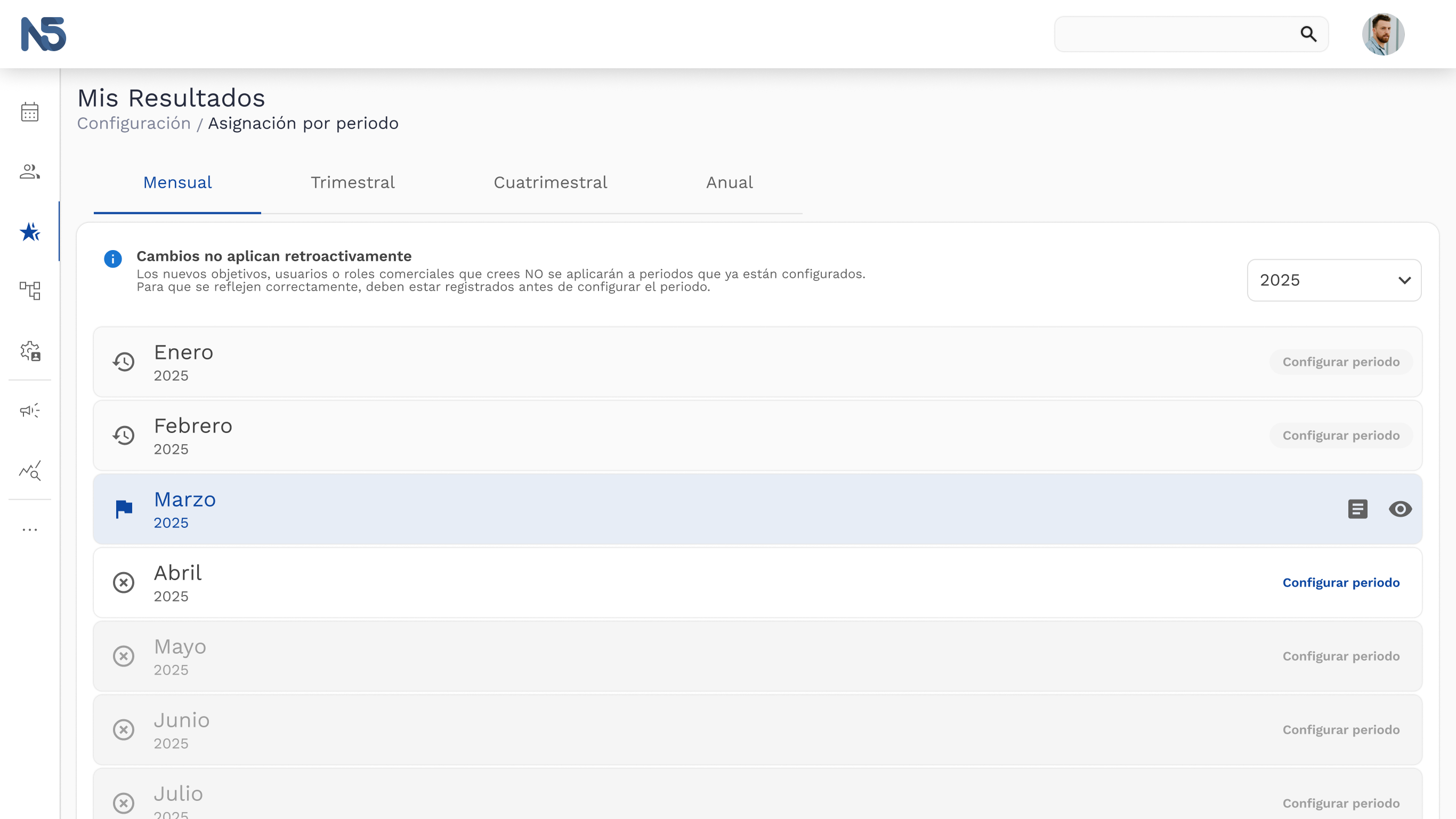Open the chart analytics search icon

(x=30, y=470)
